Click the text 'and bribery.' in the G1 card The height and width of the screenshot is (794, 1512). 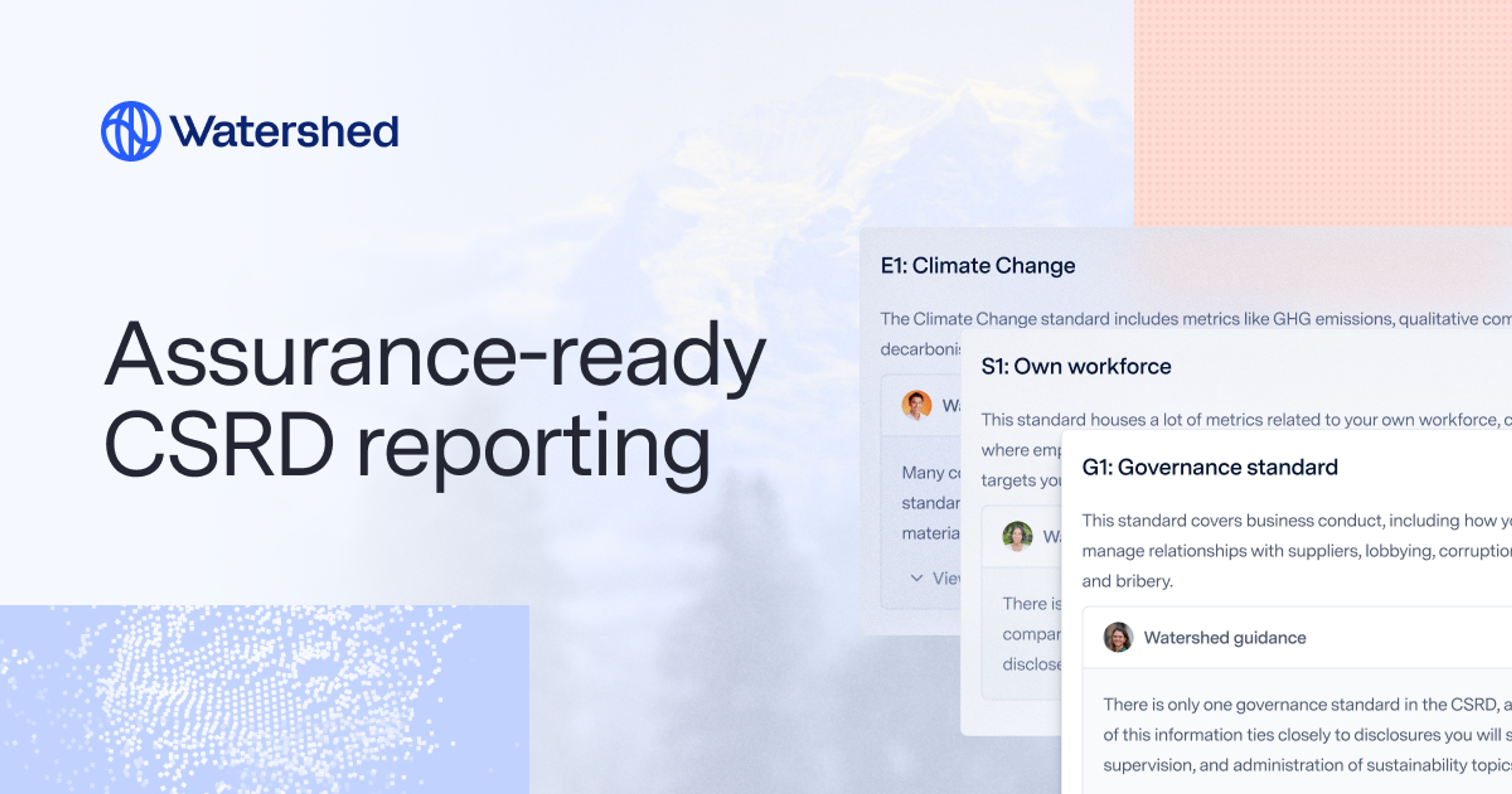pos(1127,581)
